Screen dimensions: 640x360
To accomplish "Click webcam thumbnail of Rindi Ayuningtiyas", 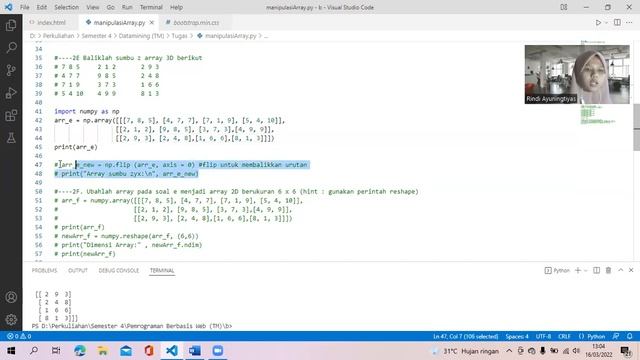I will coord(577,74).
